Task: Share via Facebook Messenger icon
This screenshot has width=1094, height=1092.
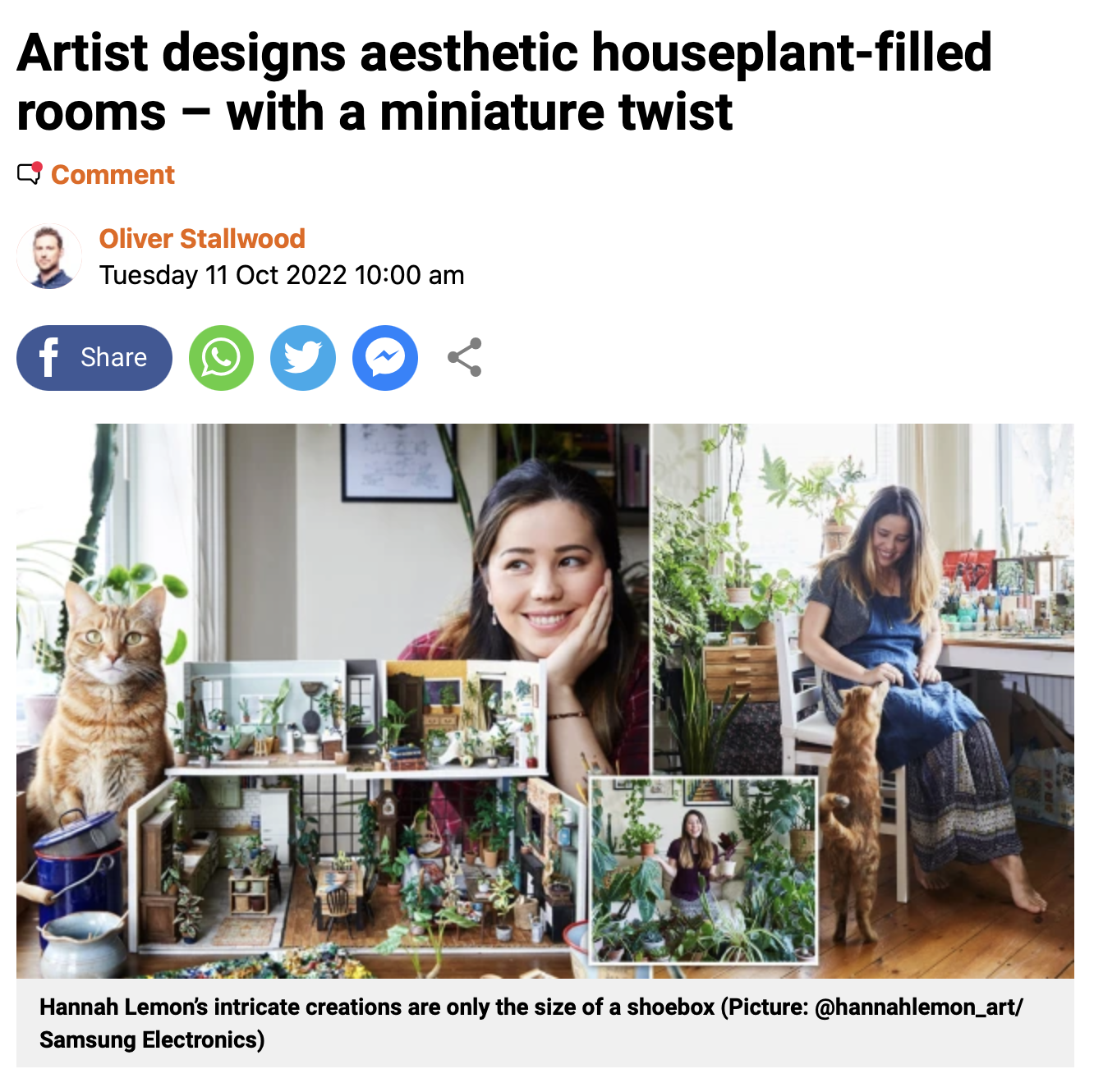Action: pos(385,358)
